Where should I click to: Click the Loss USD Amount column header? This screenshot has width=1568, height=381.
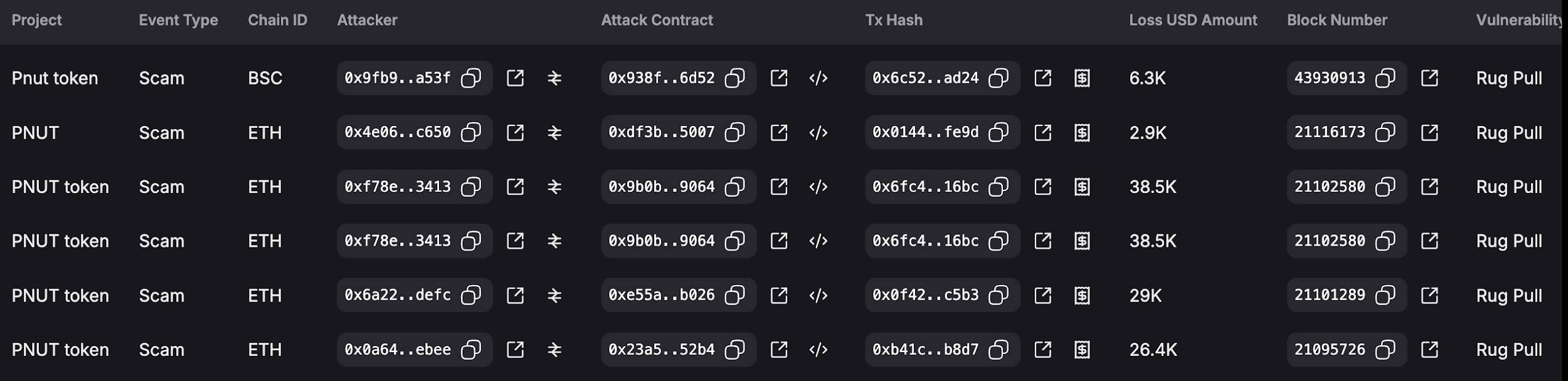pyautogui.click(x=1192, y=20)
